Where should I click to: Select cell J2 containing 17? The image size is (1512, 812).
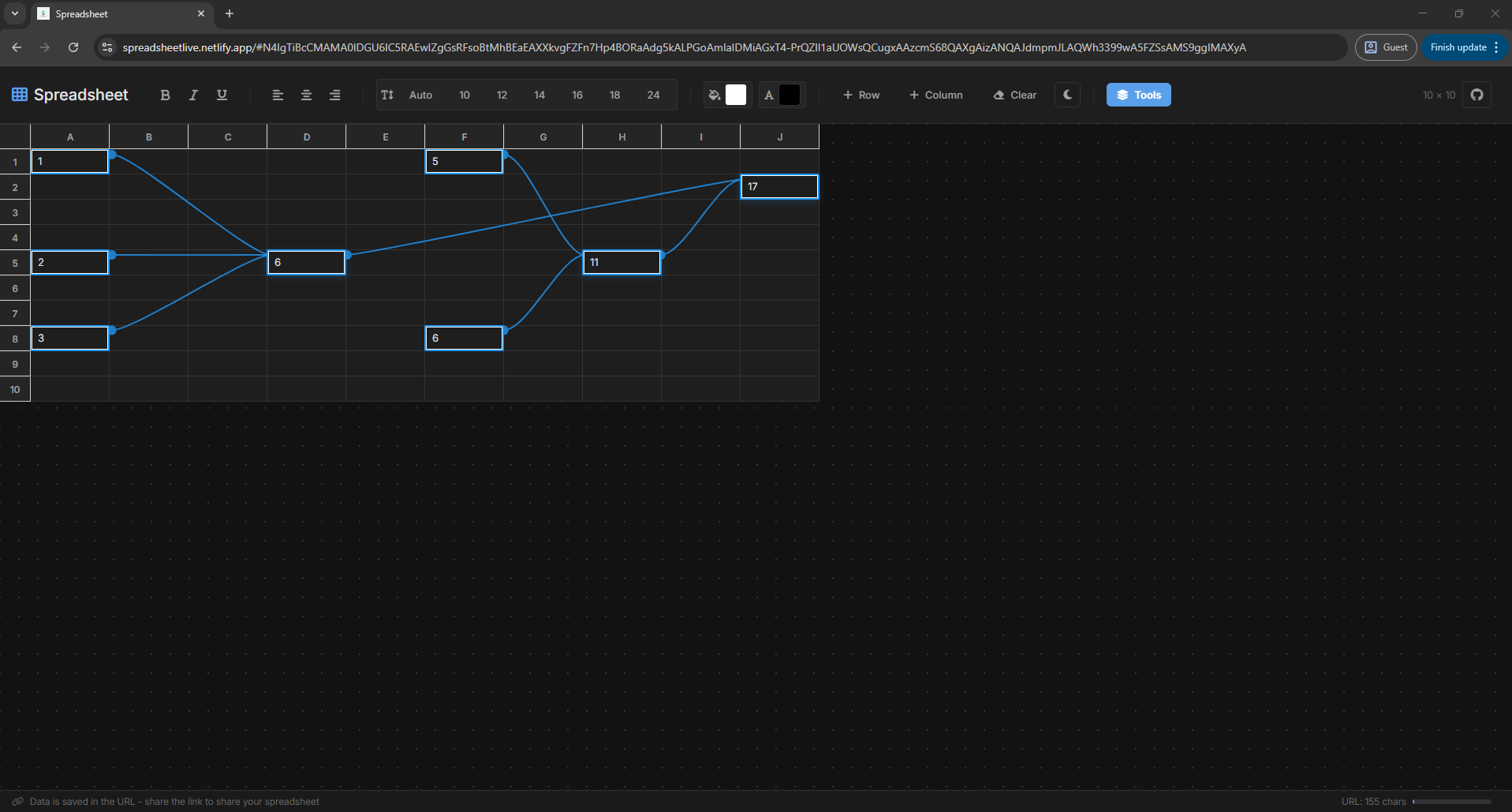pos(780,186)
